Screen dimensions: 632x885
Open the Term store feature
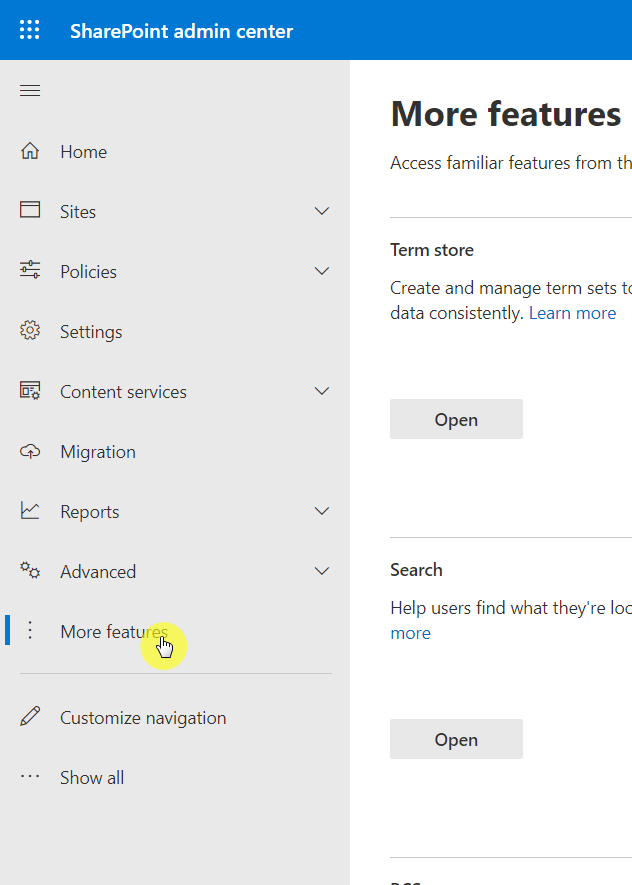point(456,419)
